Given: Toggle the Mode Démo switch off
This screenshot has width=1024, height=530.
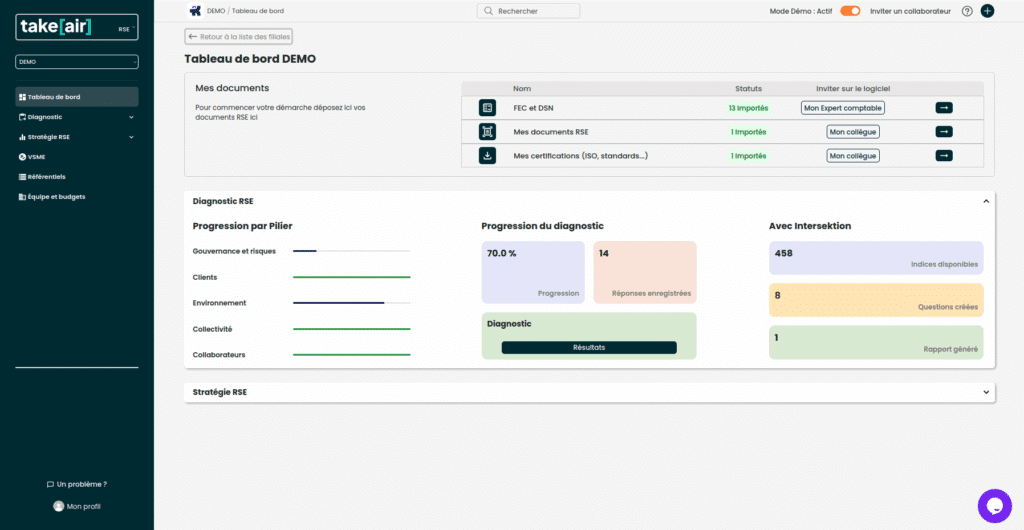Looking at the screenshot, I should click(850, 11).
